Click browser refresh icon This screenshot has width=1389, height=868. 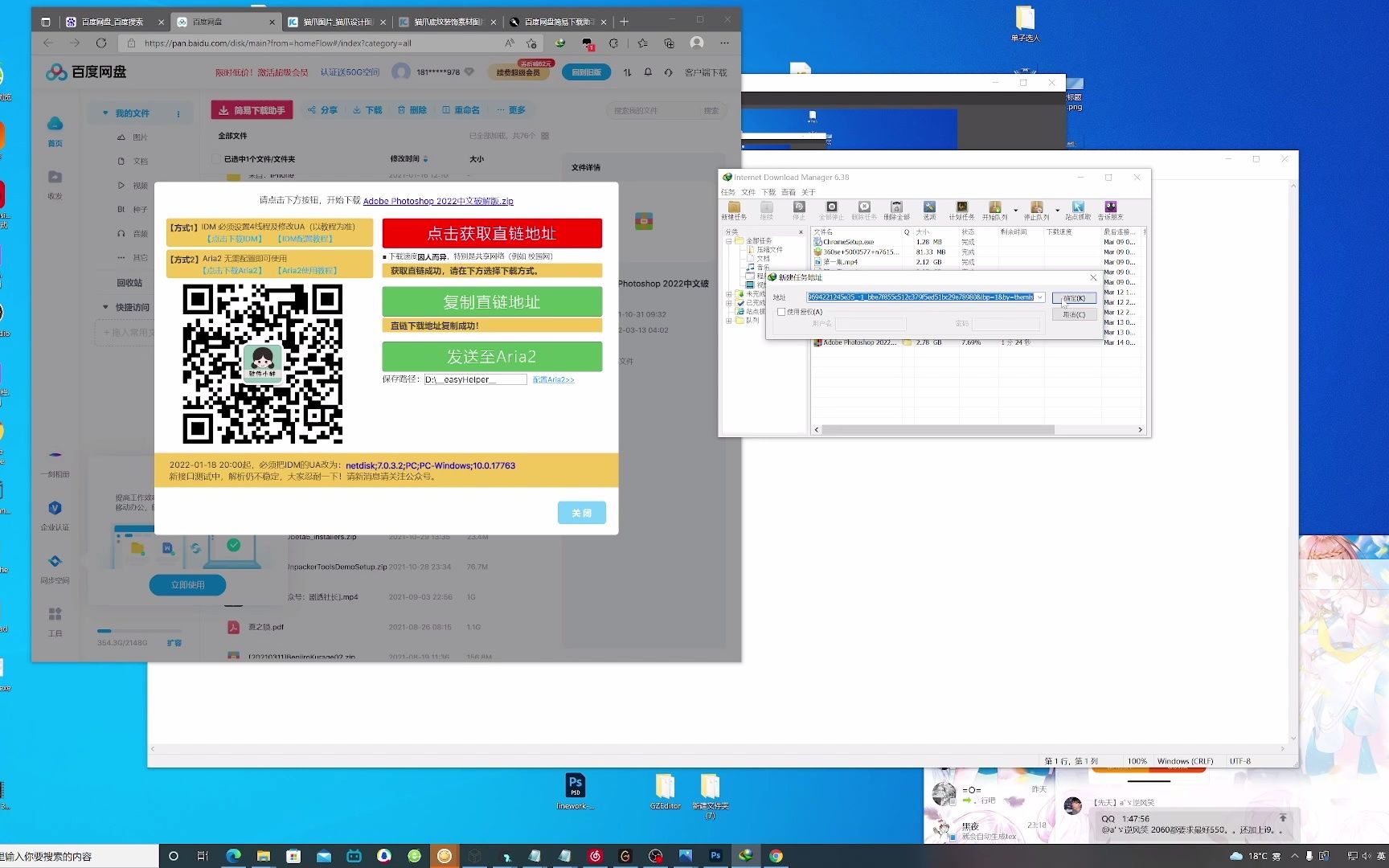click(101, 43)
